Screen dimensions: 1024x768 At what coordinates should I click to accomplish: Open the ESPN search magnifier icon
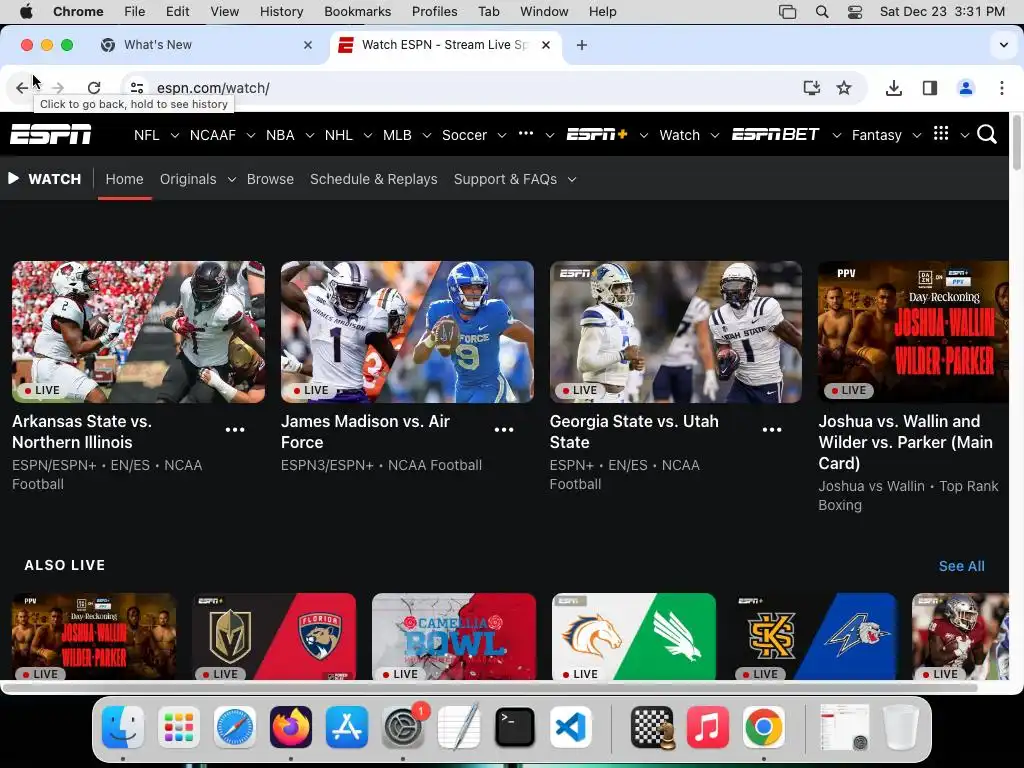[x=987, y=135]
